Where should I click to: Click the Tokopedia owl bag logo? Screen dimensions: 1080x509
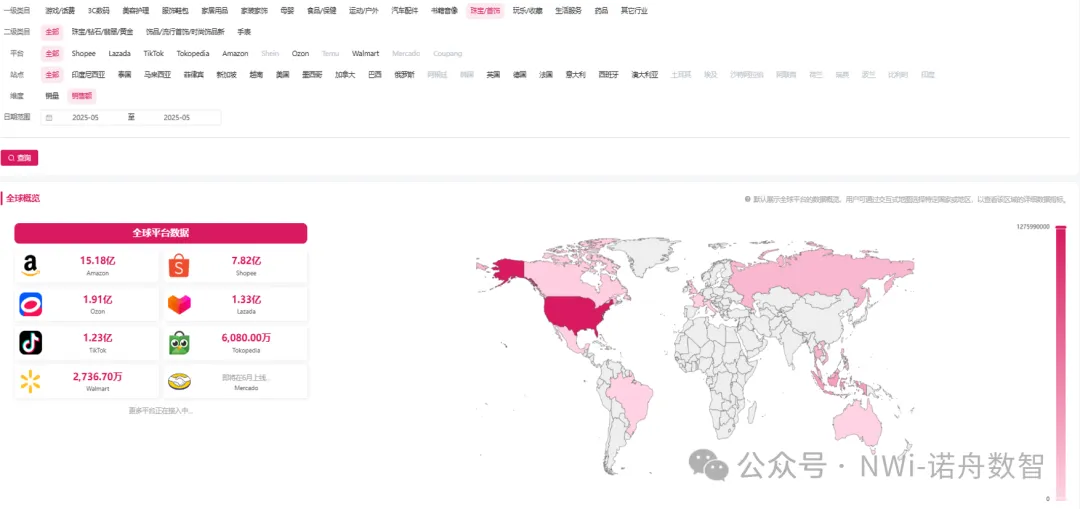(179, 343)
